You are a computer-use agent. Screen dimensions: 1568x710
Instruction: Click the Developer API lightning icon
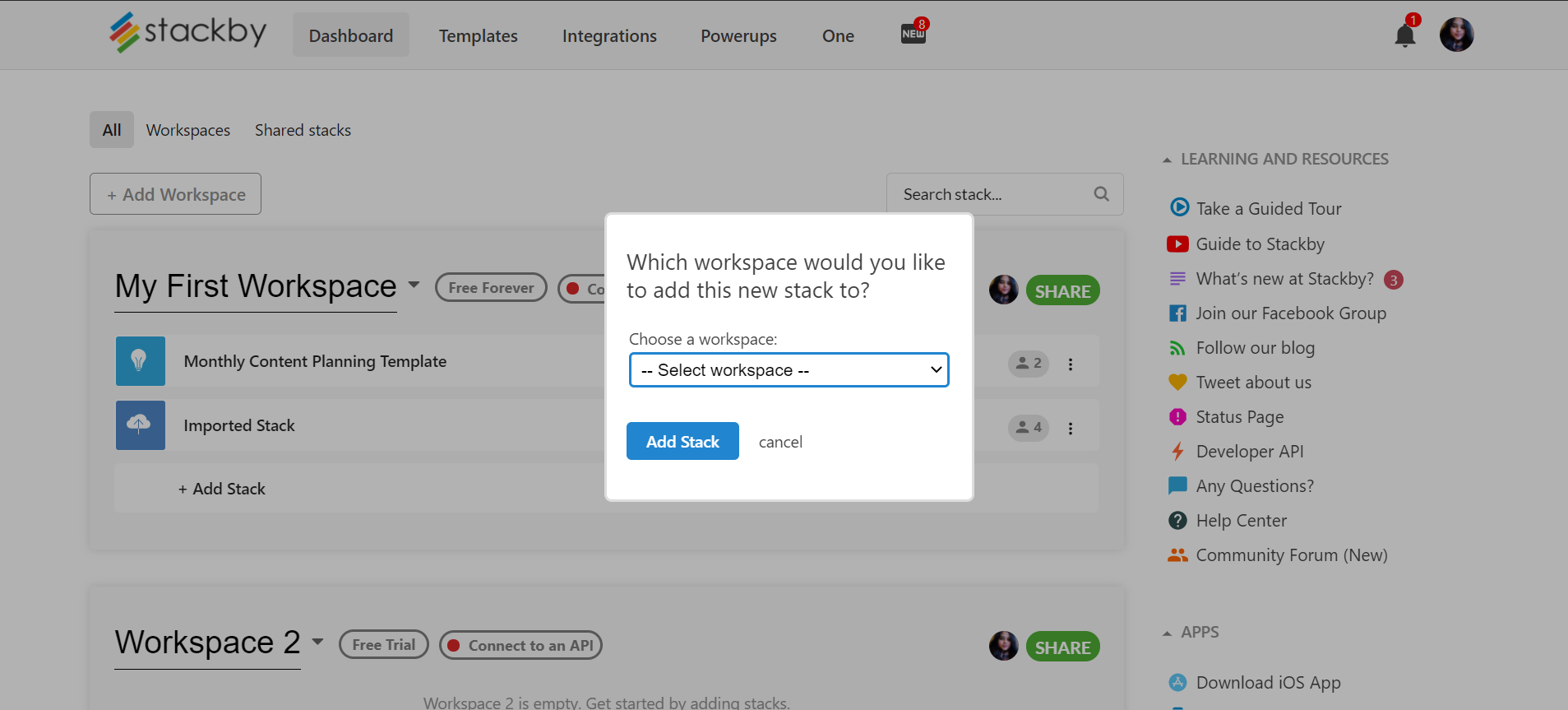tap(1177, 452)
